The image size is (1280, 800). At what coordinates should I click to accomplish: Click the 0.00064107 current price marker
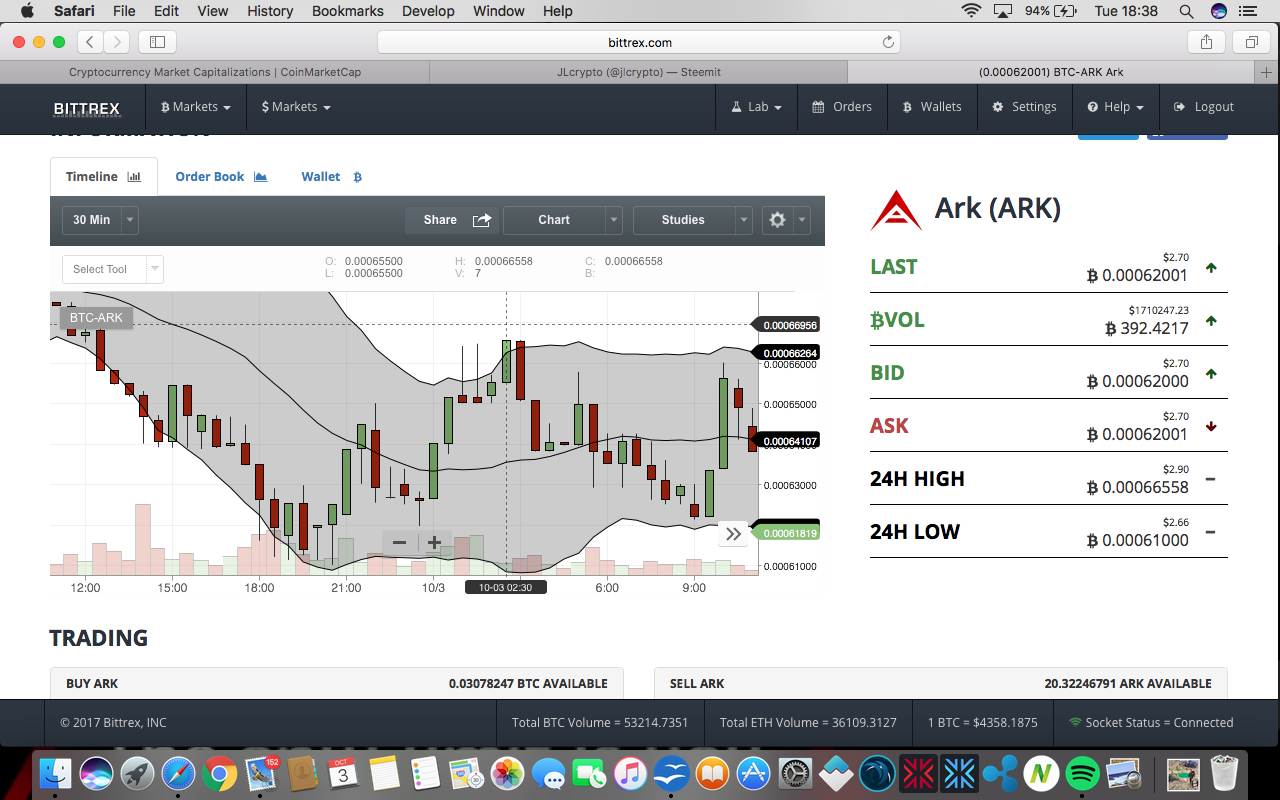(786, 441)
